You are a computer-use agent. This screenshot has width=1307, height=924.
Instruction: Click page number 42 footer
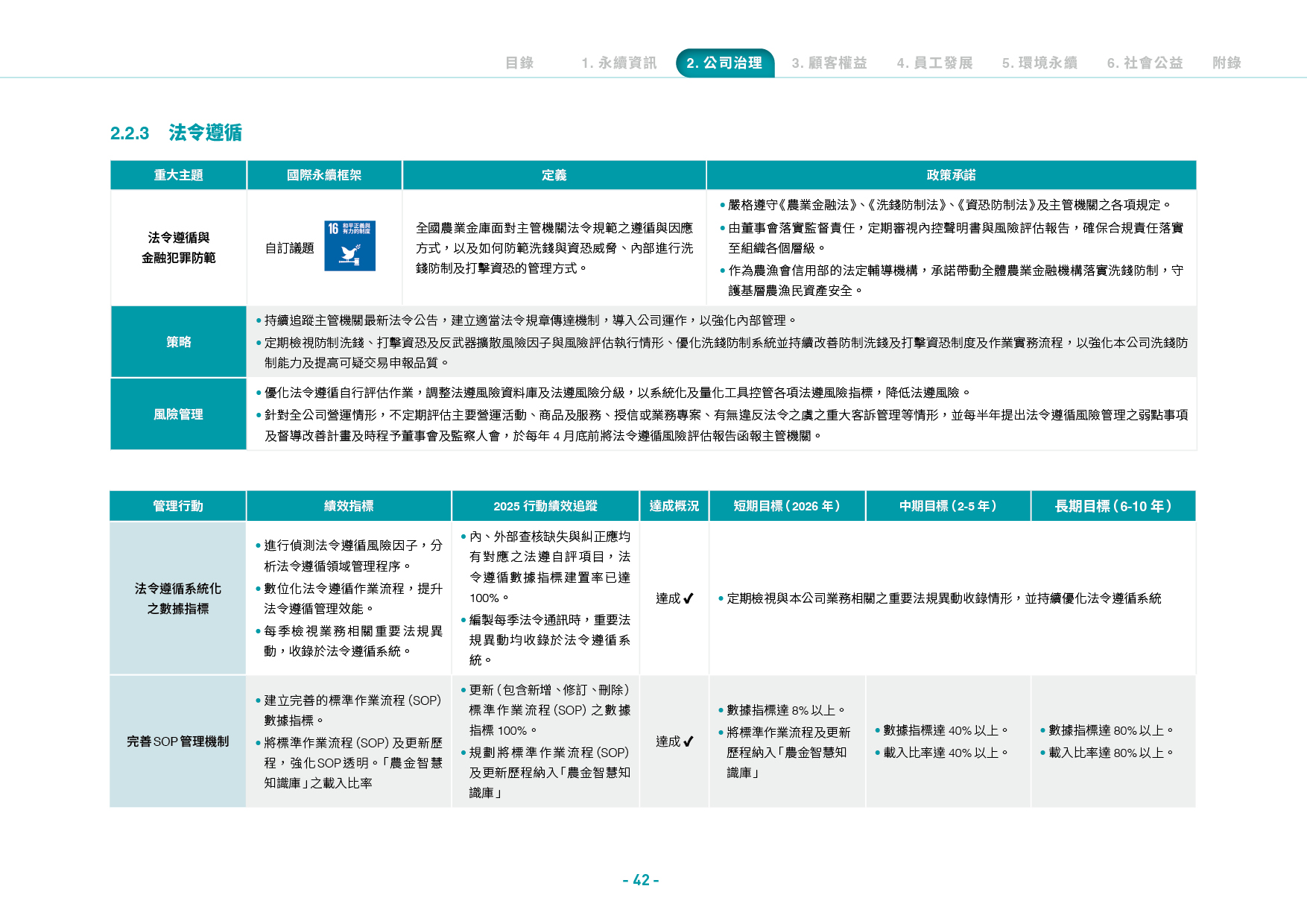coord(641,880)
